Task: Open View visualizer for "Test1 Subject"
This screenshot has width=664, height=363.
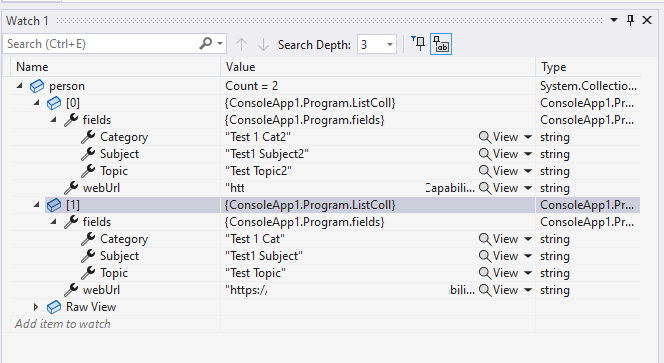Action: (498, 256)
